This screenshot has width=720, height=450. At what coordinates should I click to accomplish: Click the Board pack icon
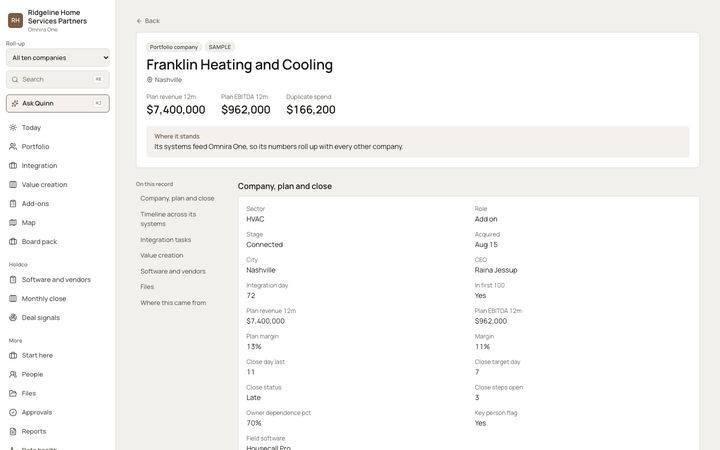point(13,242)
